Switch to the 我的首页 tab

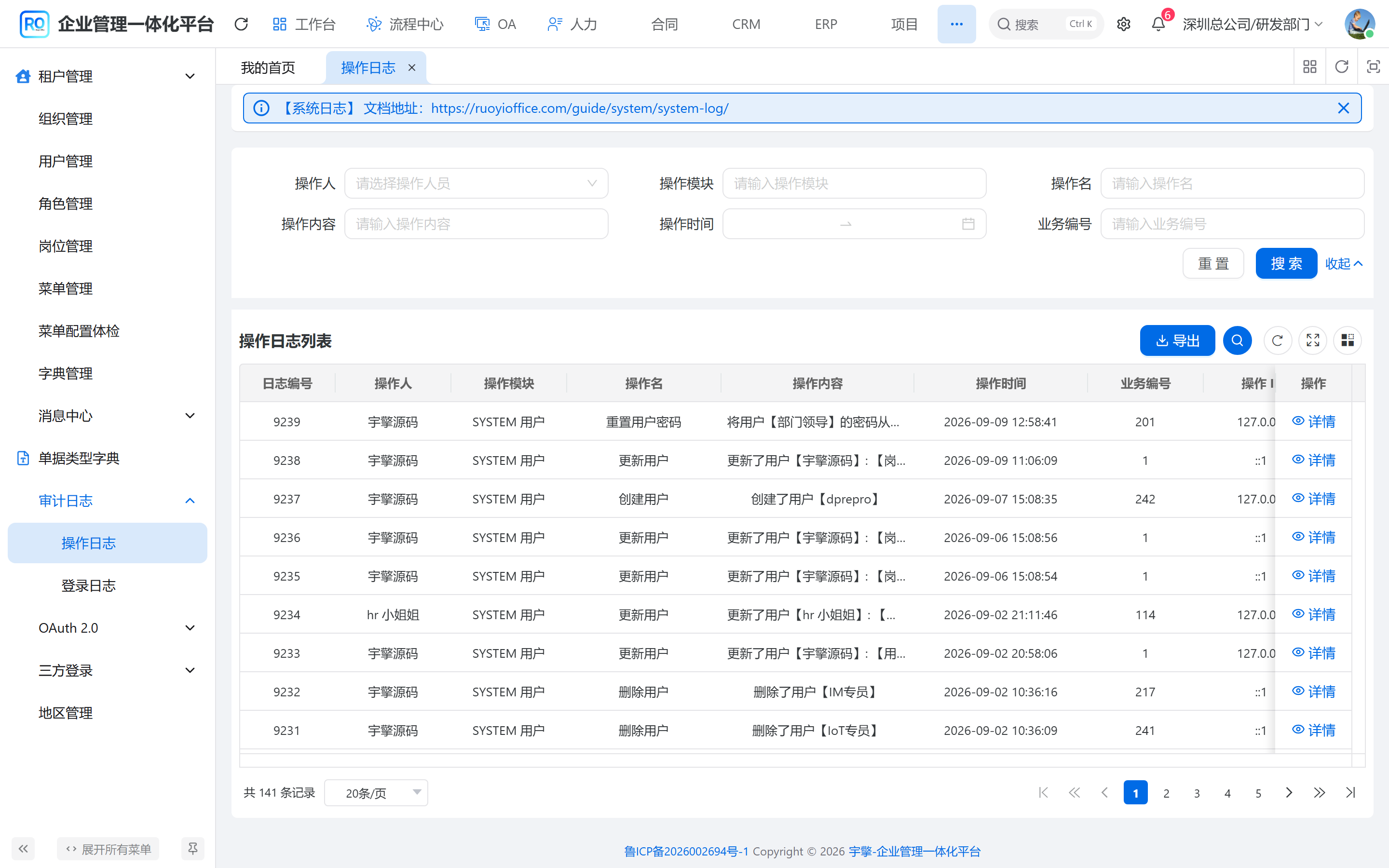pos(268,68)
